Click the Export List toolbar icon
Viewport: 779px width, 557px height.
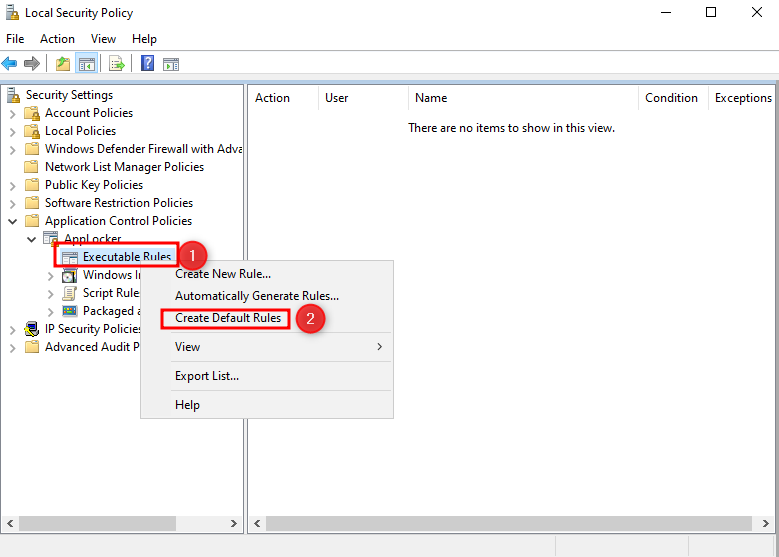[x=117, y=64]
